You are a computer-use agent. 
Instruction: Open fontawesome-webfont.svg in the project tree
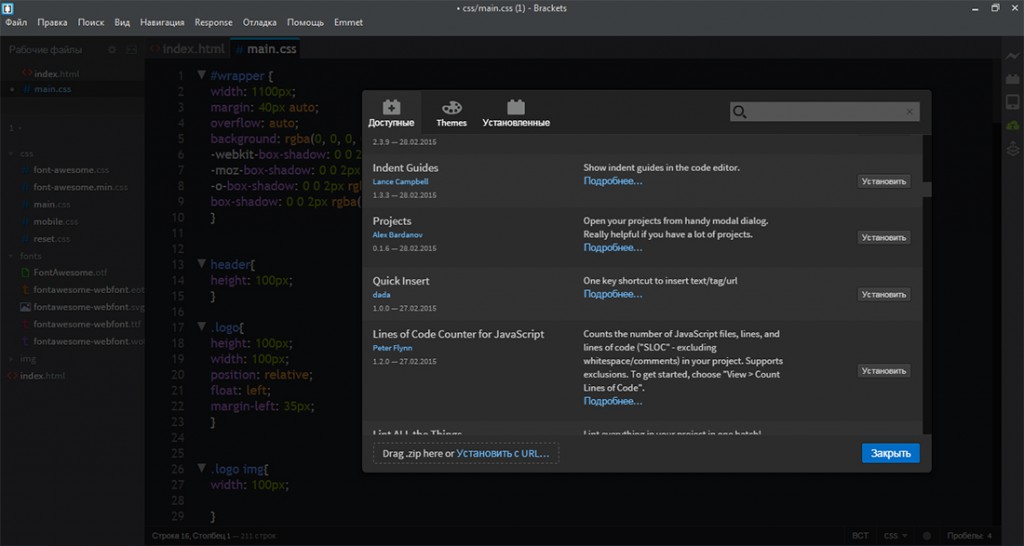pyautogui.click(x=88, y=307)
